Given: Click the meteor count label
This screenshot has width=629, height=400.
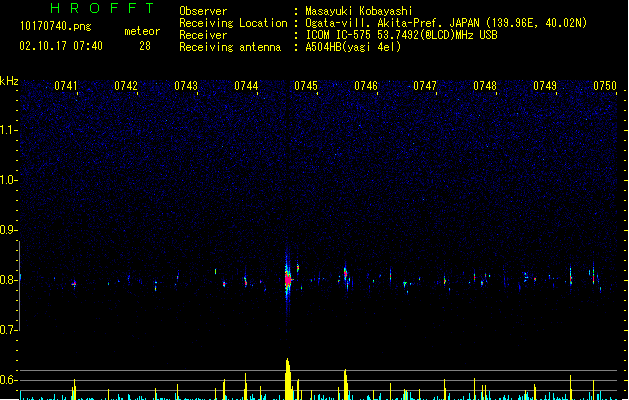Looking at the screenshot, I should 142,31.
